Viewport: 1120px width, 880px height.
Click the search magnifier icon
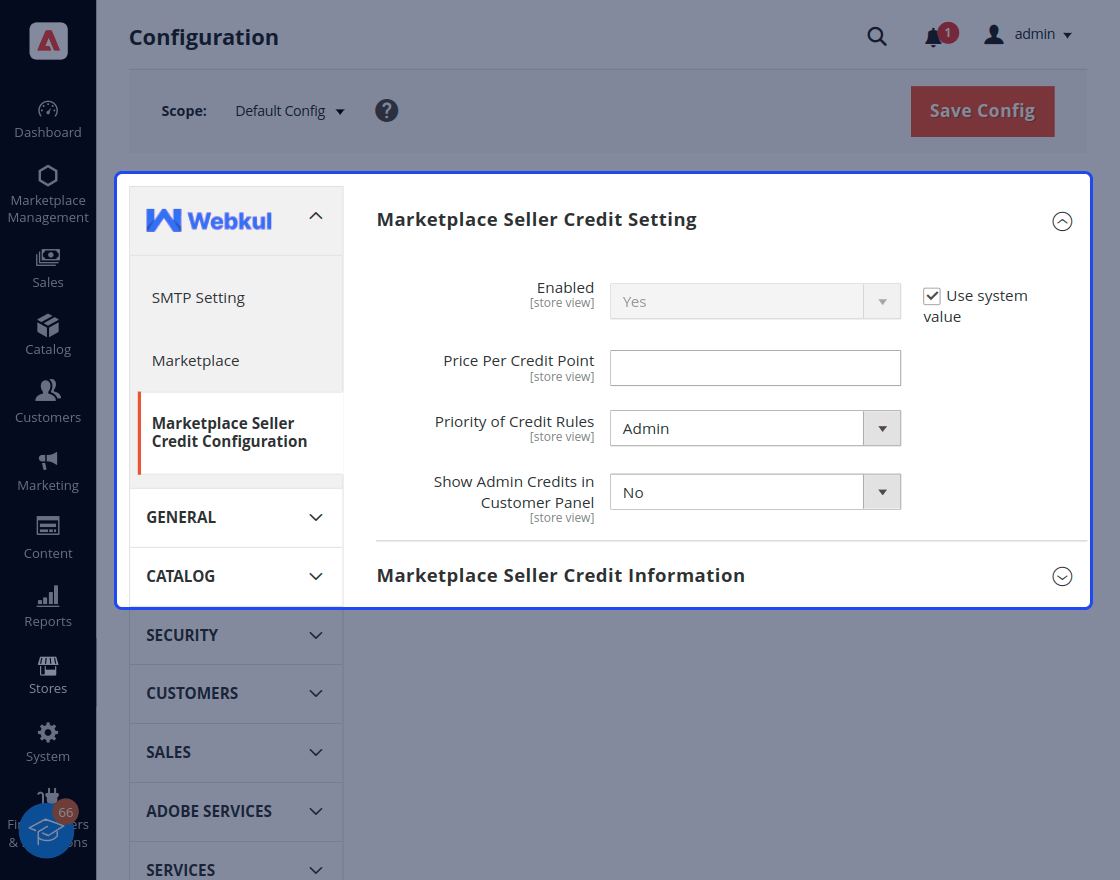click(876, 36)
